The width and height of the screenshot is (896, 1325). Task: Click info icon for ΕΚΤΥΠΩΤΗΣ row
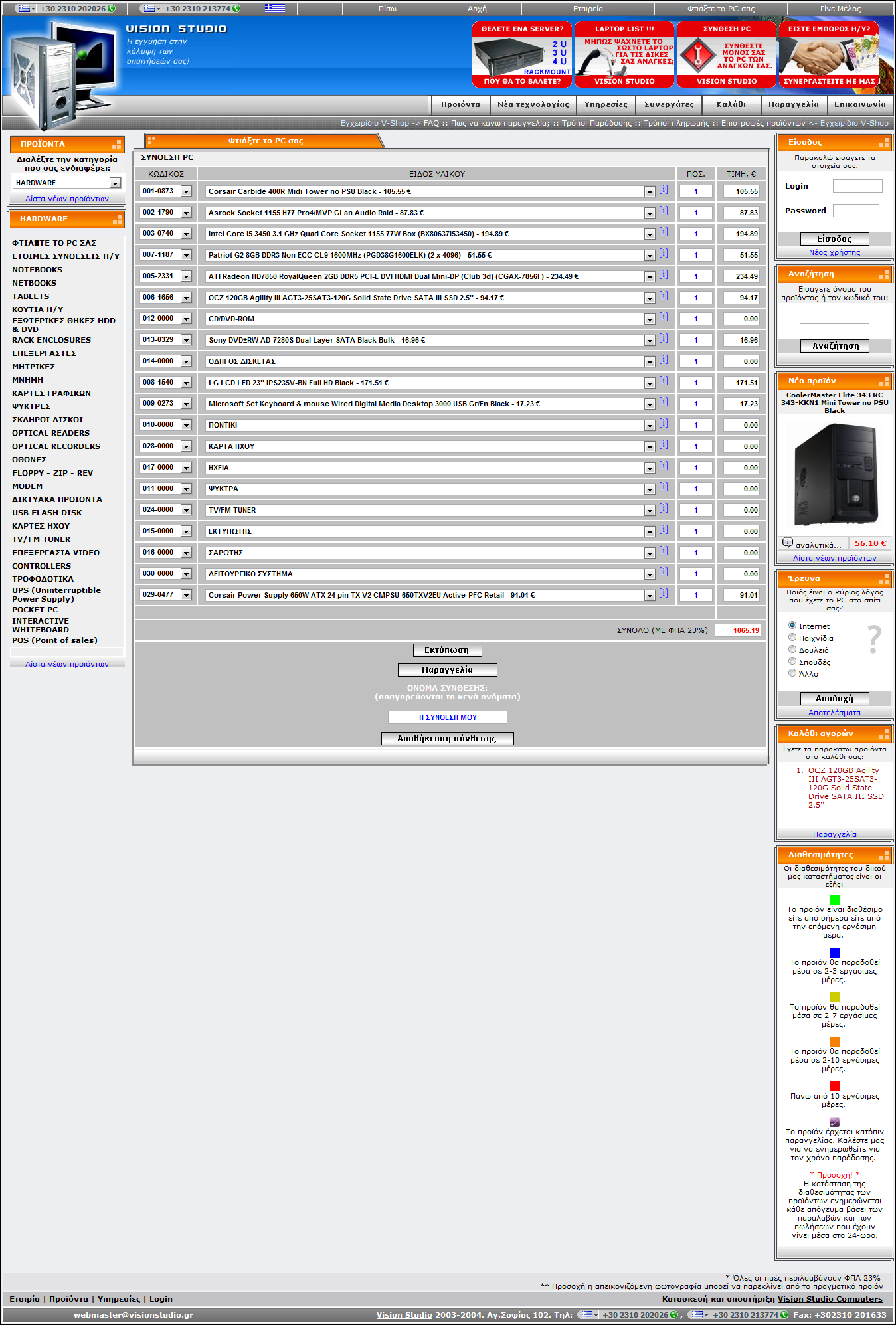point(663,530)
